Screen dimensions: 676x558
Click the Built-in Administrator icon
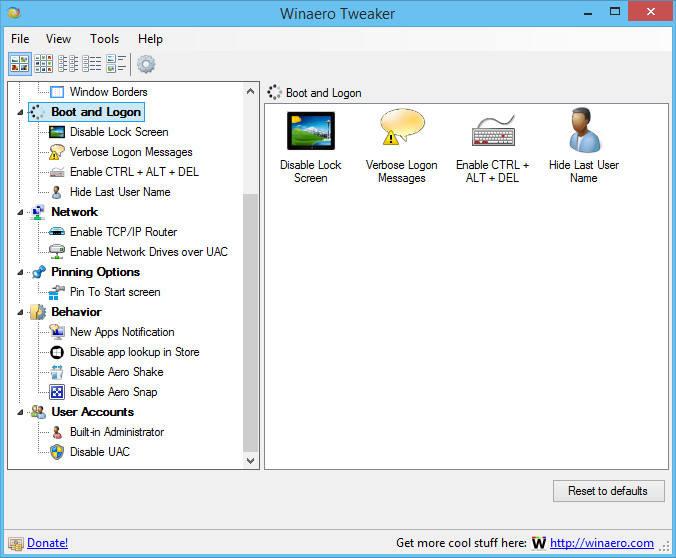coord(56,432)
